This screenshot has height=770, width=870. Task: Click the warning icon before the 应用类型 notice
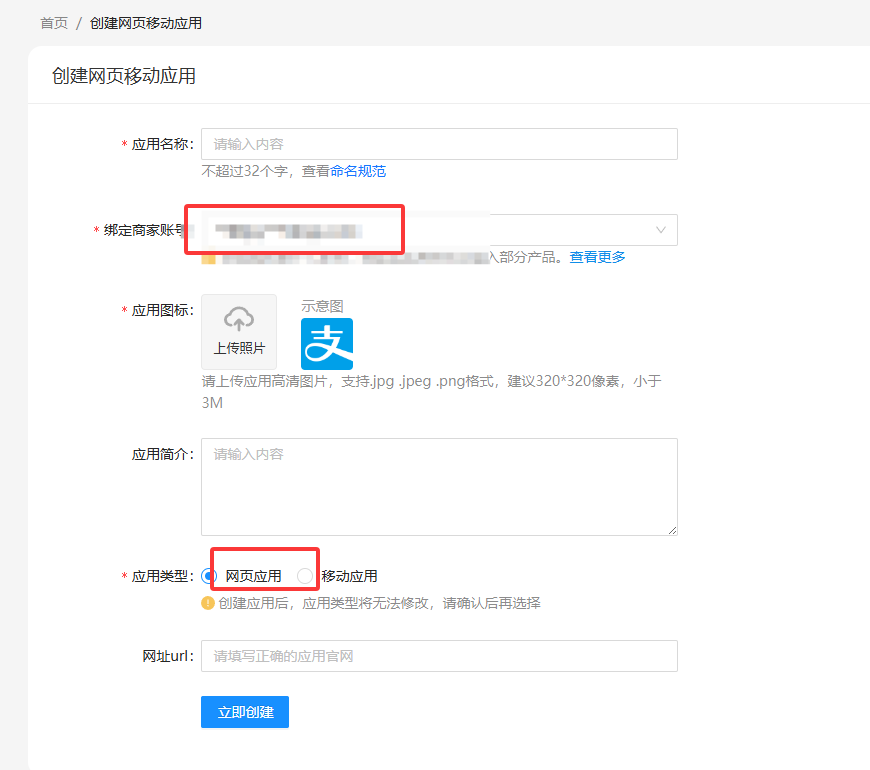pyautogui.click(x=209, y=603)
